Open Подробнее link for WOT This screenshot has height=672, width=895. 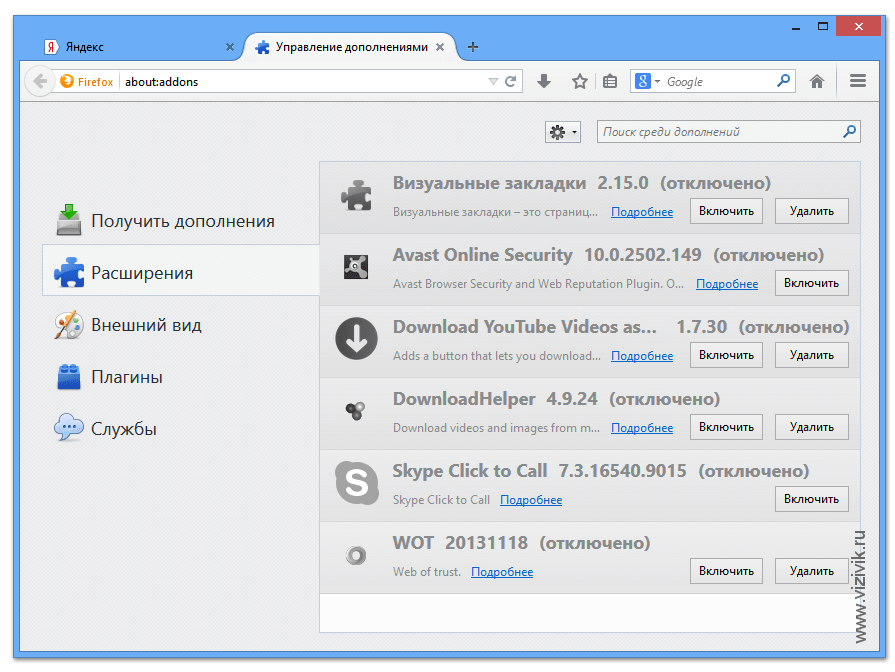(502, 572)
